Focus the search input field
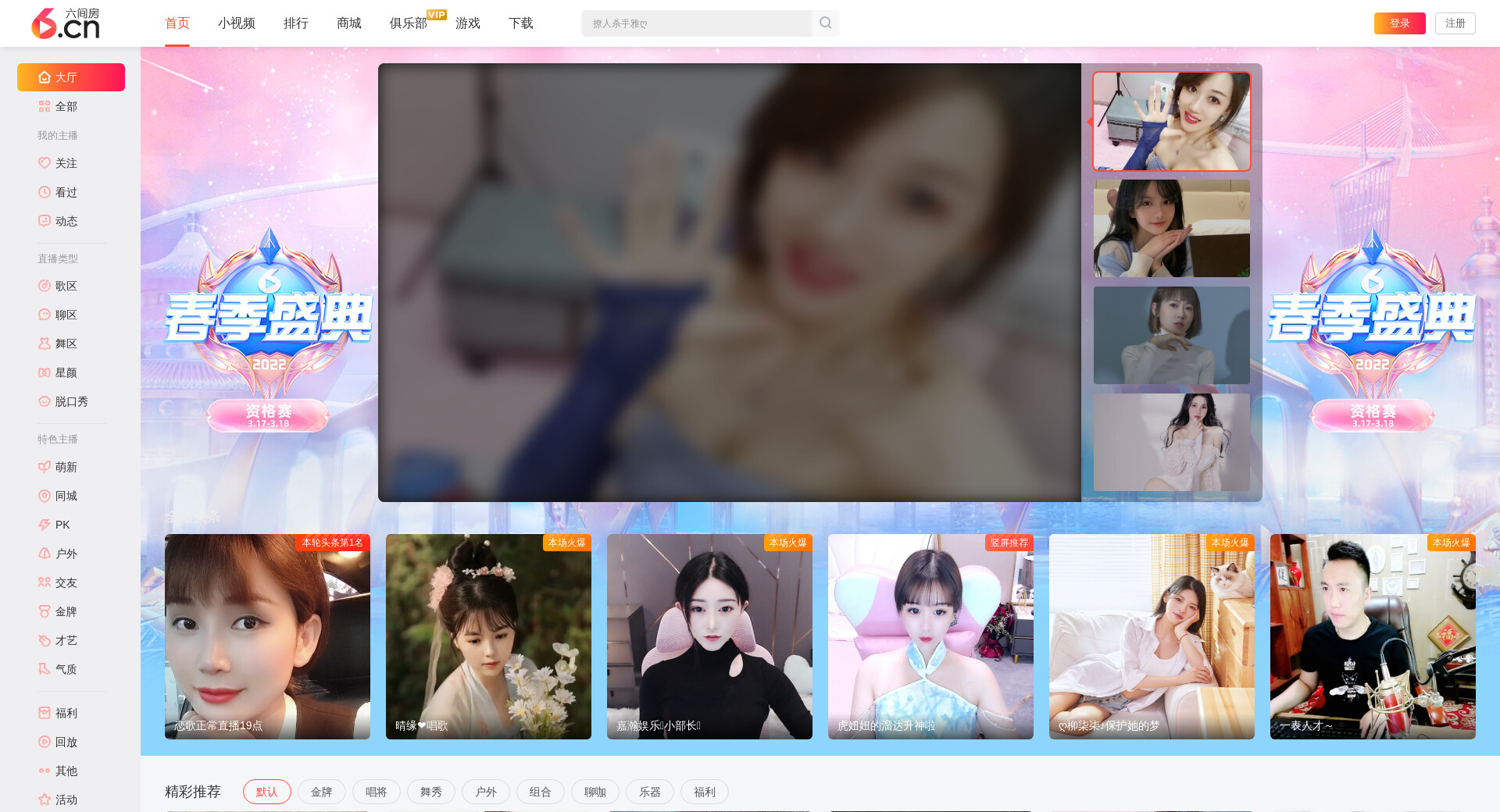Viewport: 1500px width, 812px height. pos(696,23)
